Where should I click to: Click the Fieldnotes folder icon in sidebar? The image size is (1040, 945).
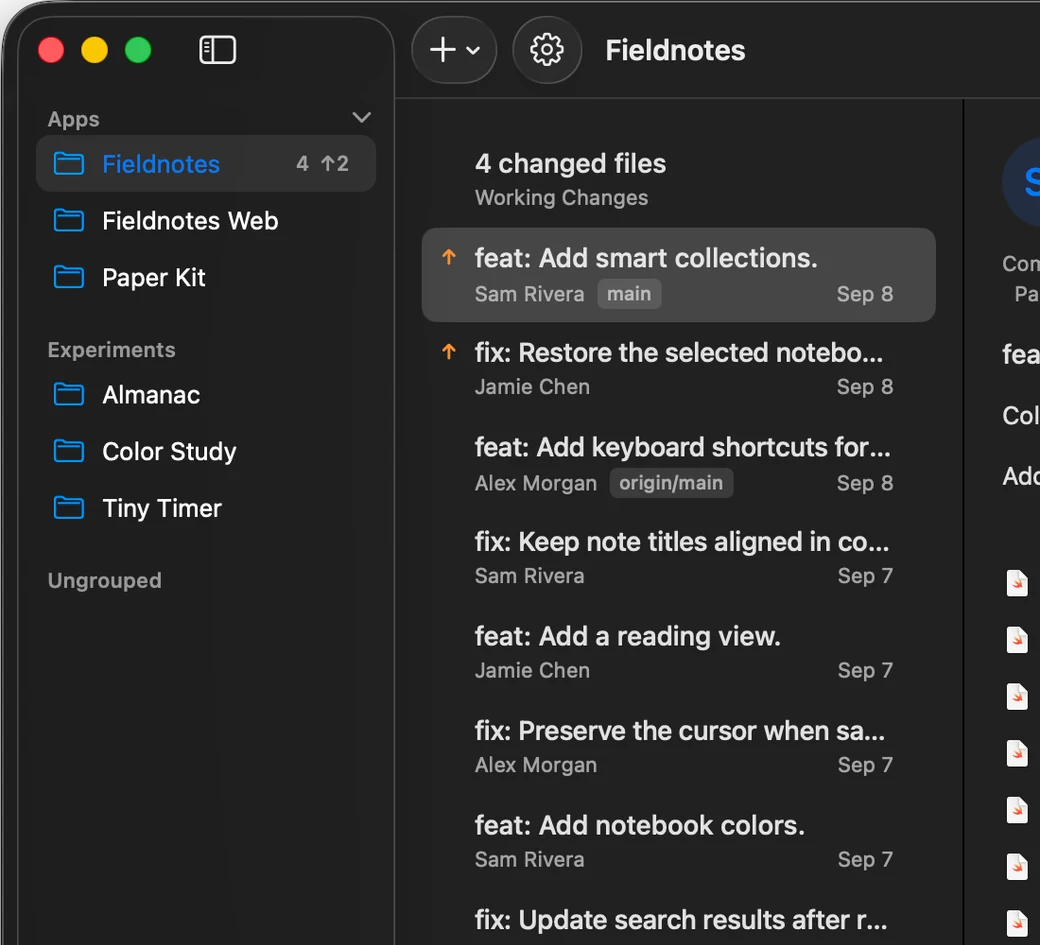69,164
